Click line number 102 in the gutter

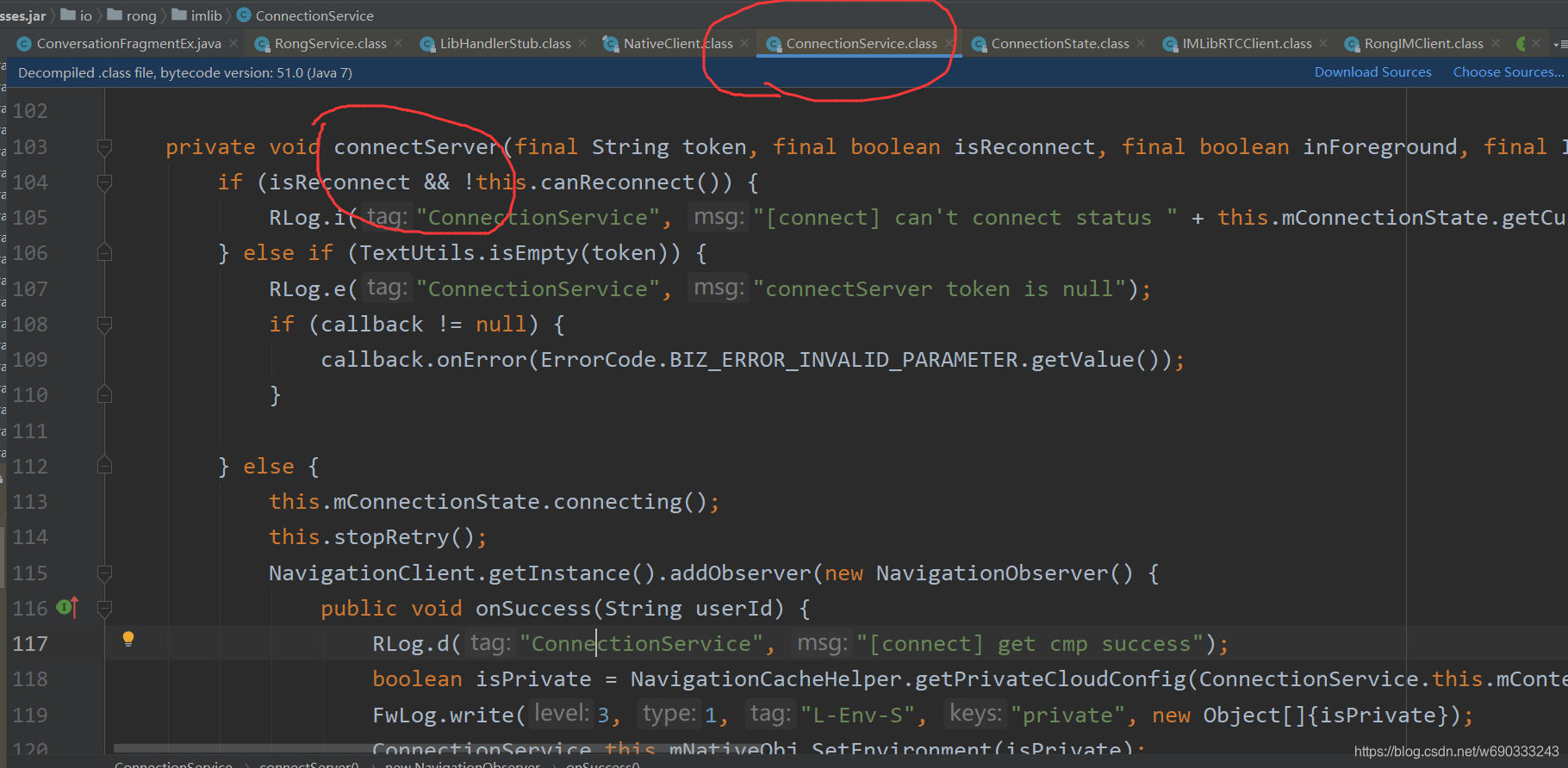(x=30, y=111)
